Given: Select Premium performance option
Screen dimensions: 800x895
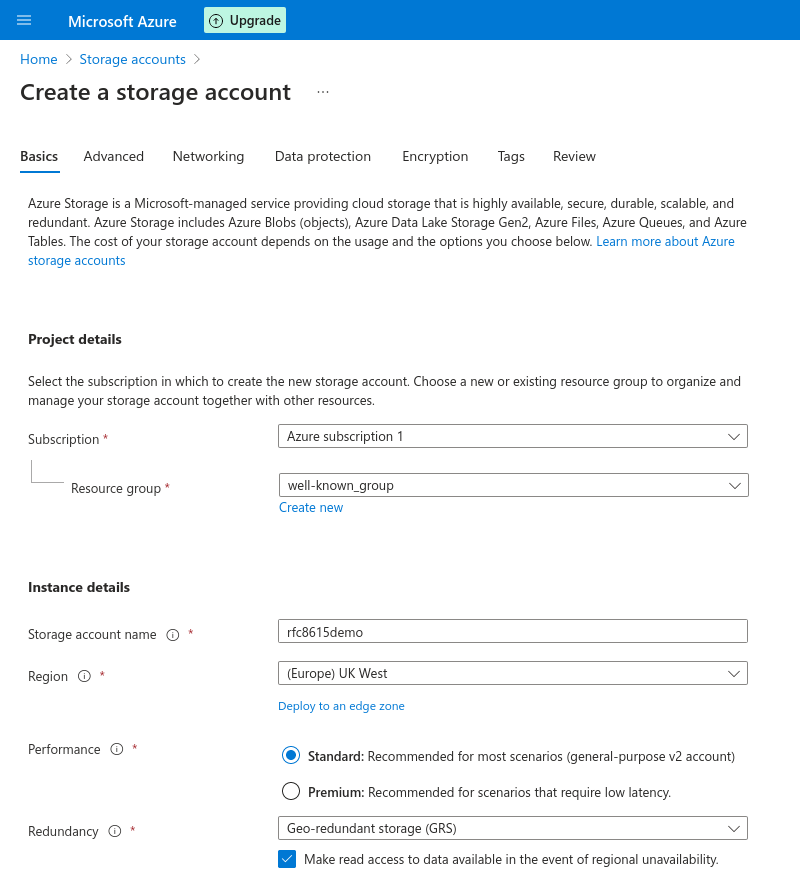Looking at the screenshot, I should [x=291, y=791].
